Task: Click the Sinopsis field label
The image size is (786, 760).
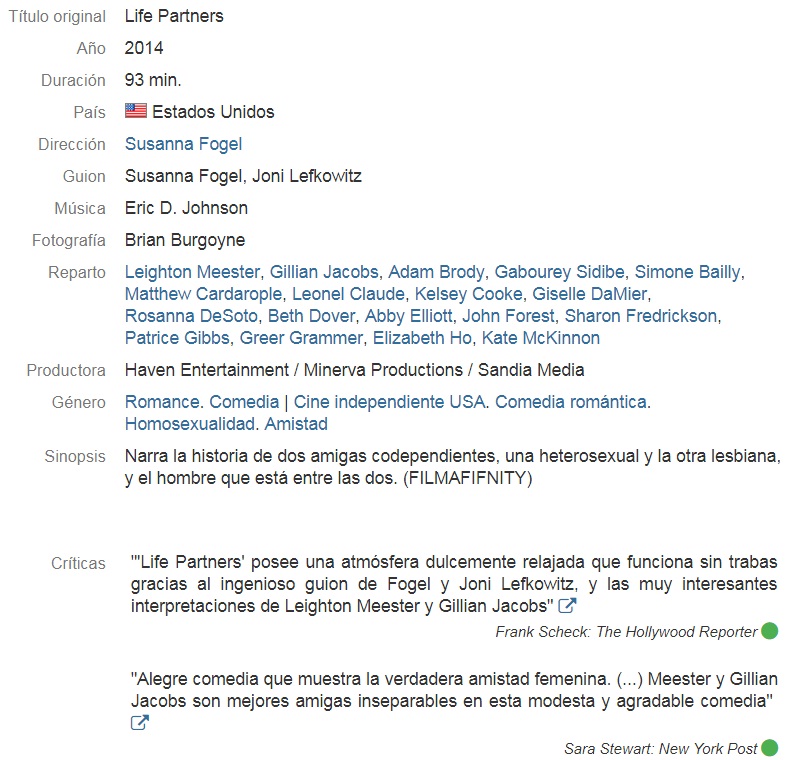Action: coord(75,456)
